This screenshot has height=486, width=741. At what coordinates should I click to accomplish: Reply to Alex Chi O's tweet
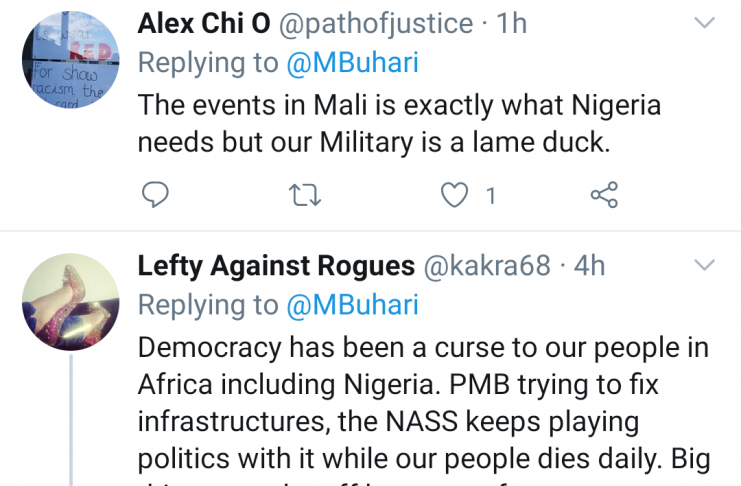pos(155,196)
